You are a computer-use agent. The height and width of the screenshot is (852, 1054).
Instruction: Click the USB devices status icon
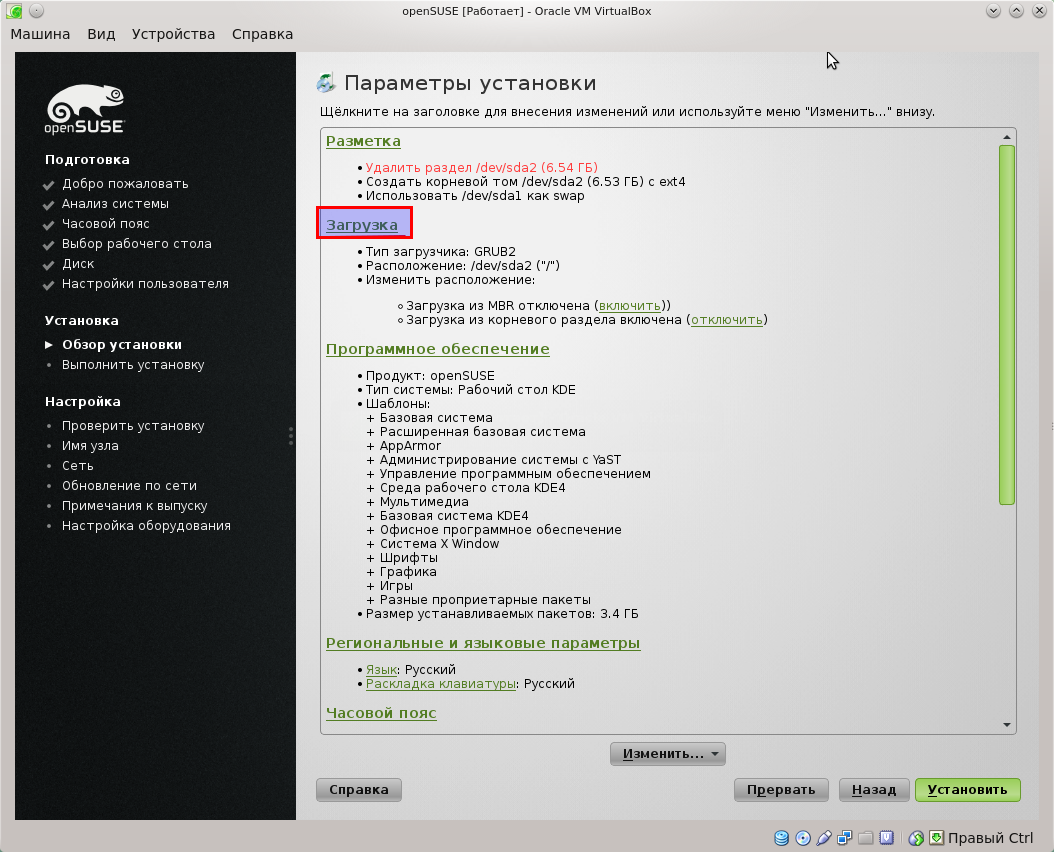pos(824,838)
